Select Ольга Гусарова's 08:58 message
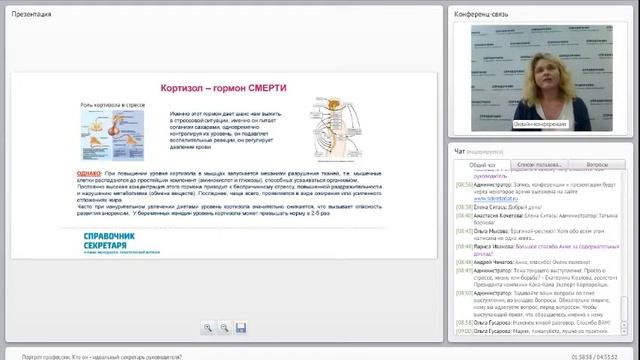The width and height of the screenshot is (640, 360). [533, 322]
